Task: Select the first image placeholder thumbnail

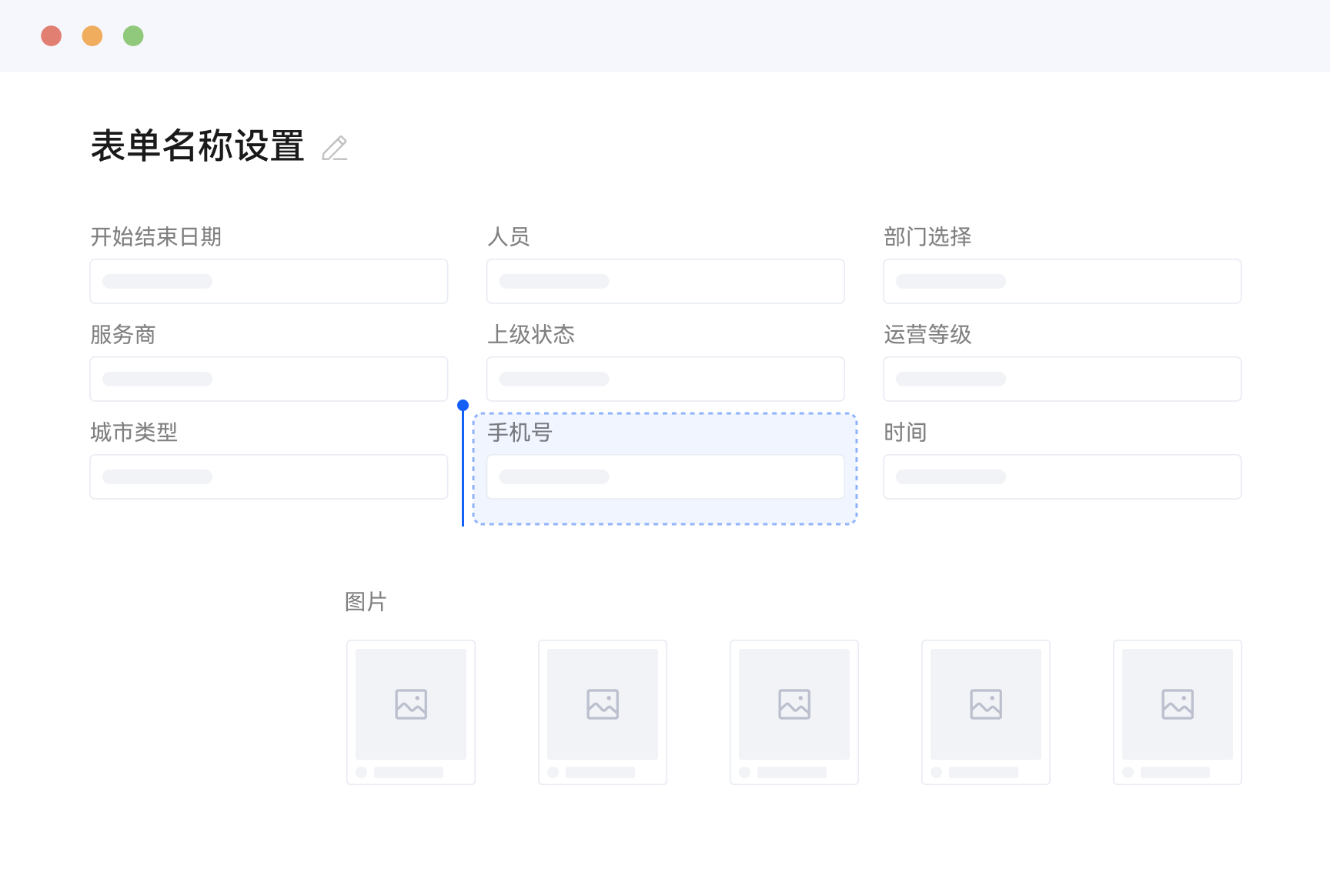Action: click(x=411, y=712)
